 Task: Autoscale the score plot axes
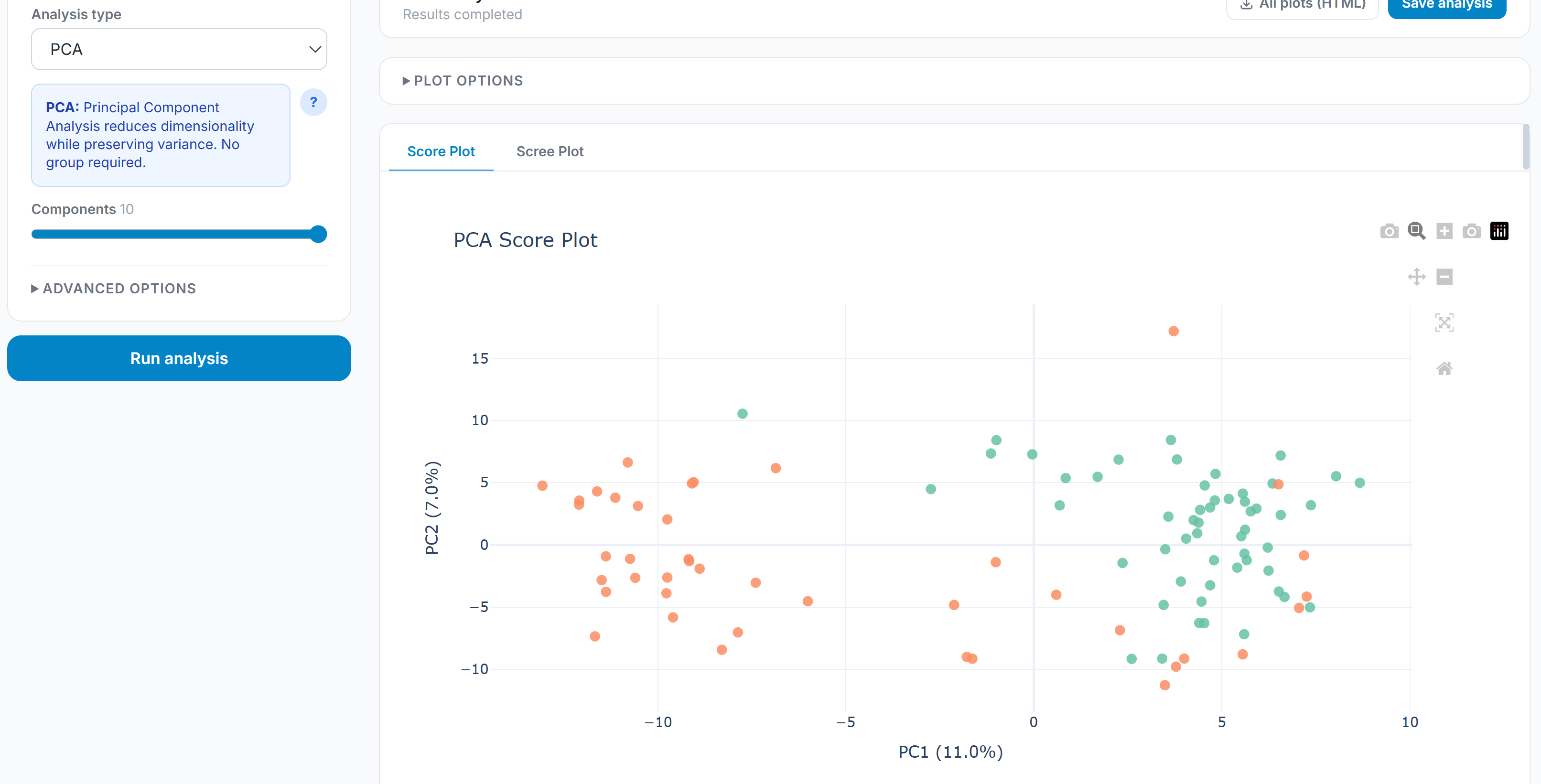click(1444, 323)
